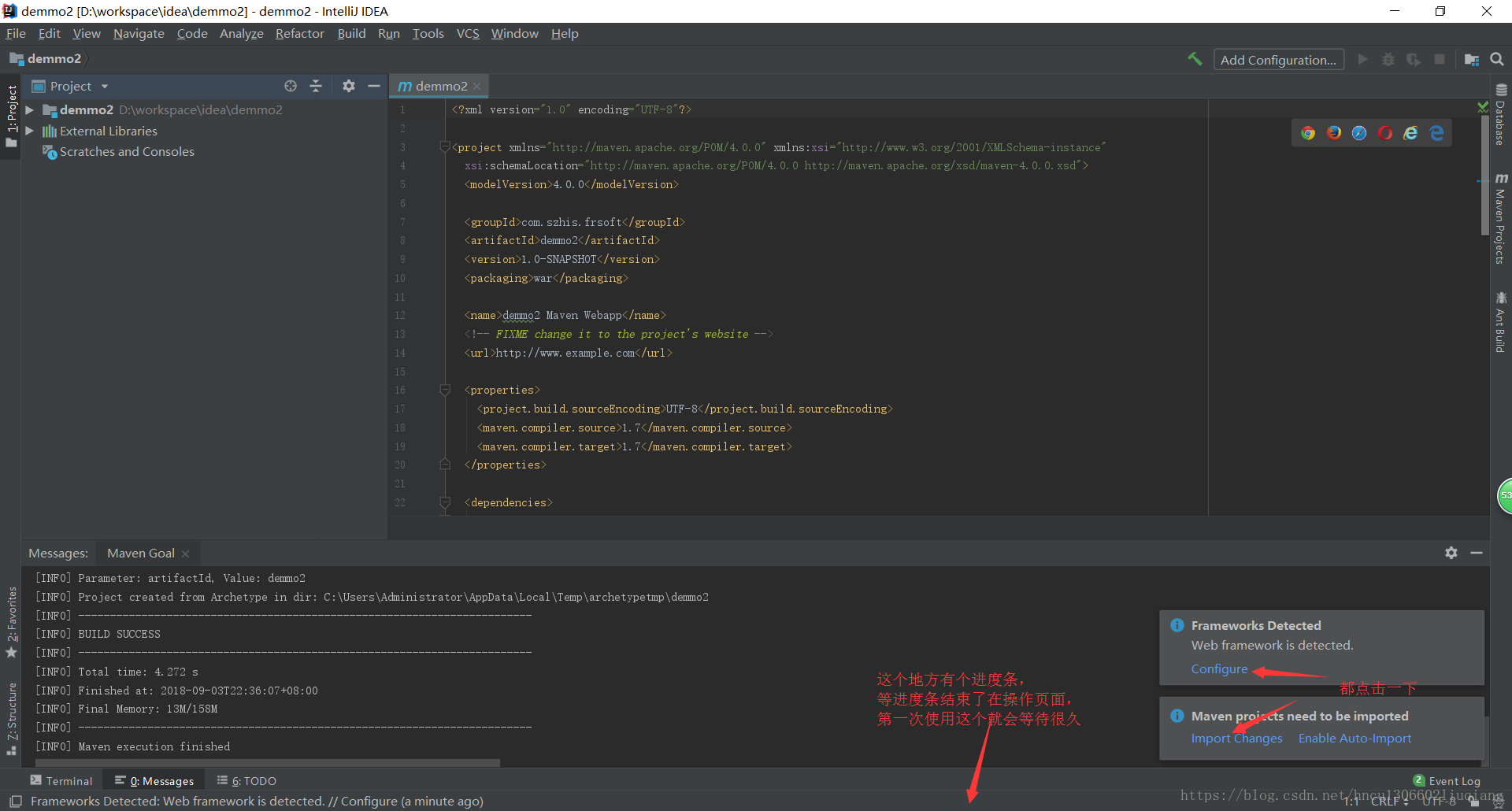Screen dimensions: 1512x811
Task: Open in Firefox browser icon
Action: point(1334,133)
